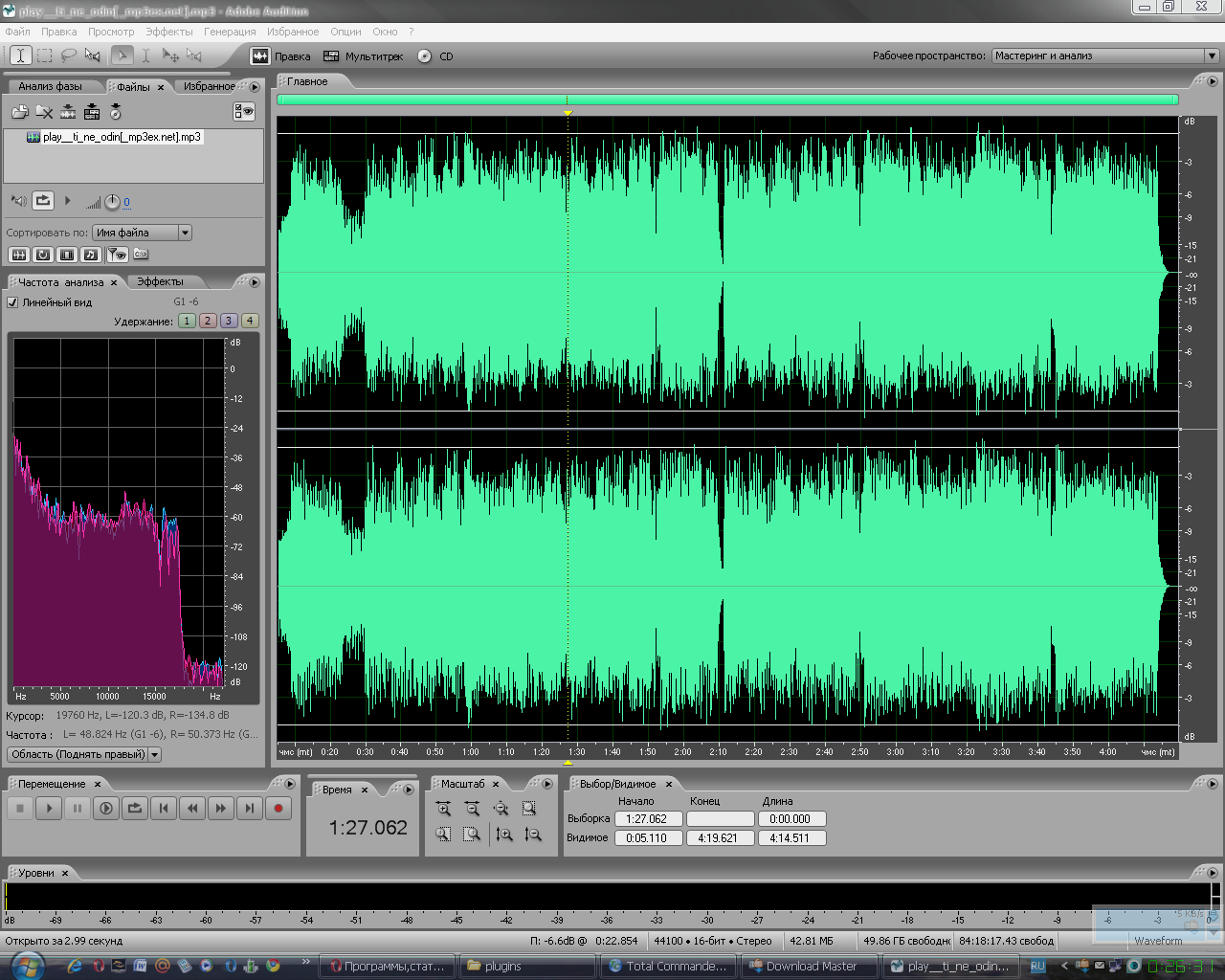Click the close file icon in Files panel
The height and width of the screenshot is (980, 1225).
pos(44,112)
